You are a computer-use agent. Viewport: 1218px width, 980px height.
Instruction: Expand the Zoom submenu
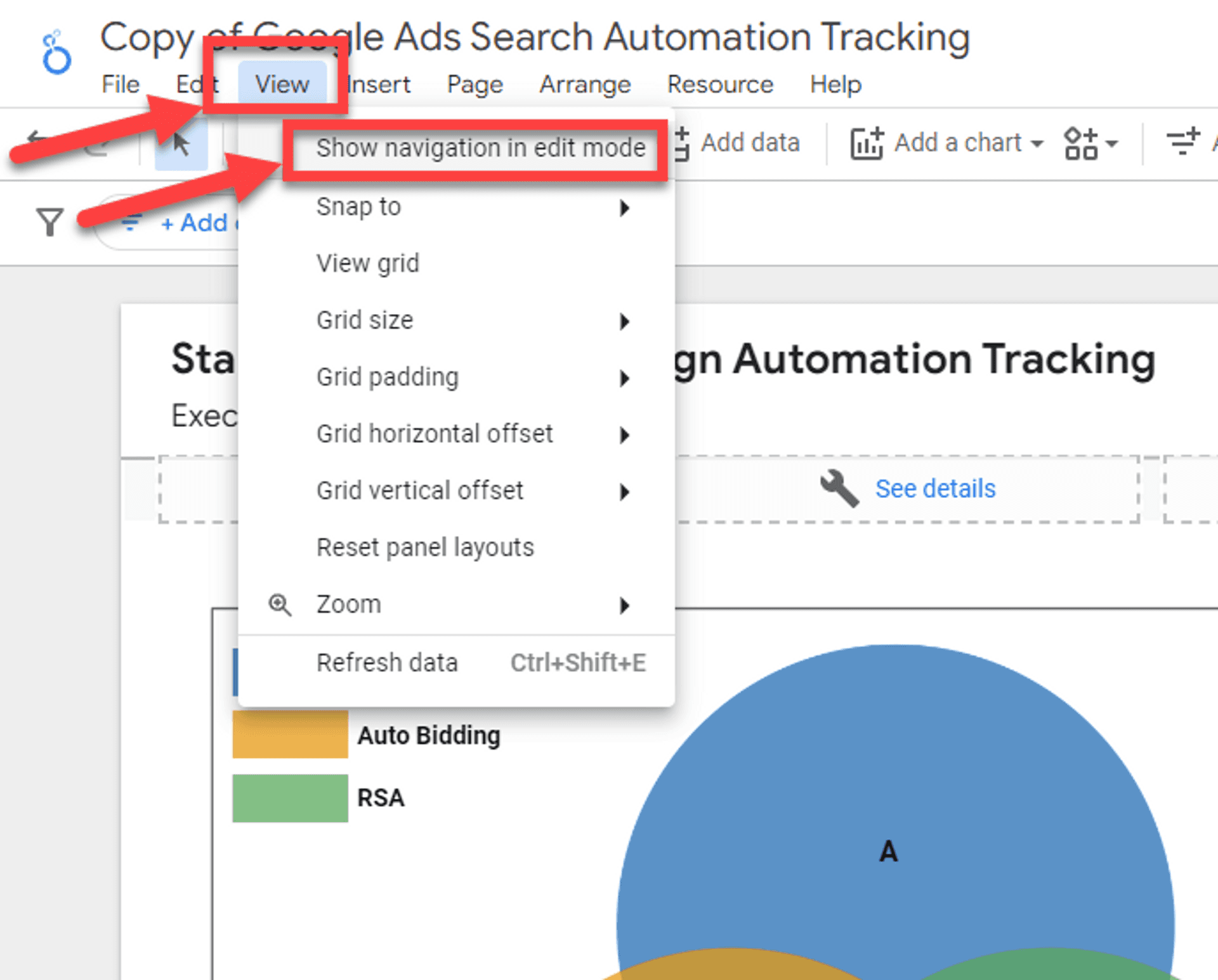tap(456, 604)
